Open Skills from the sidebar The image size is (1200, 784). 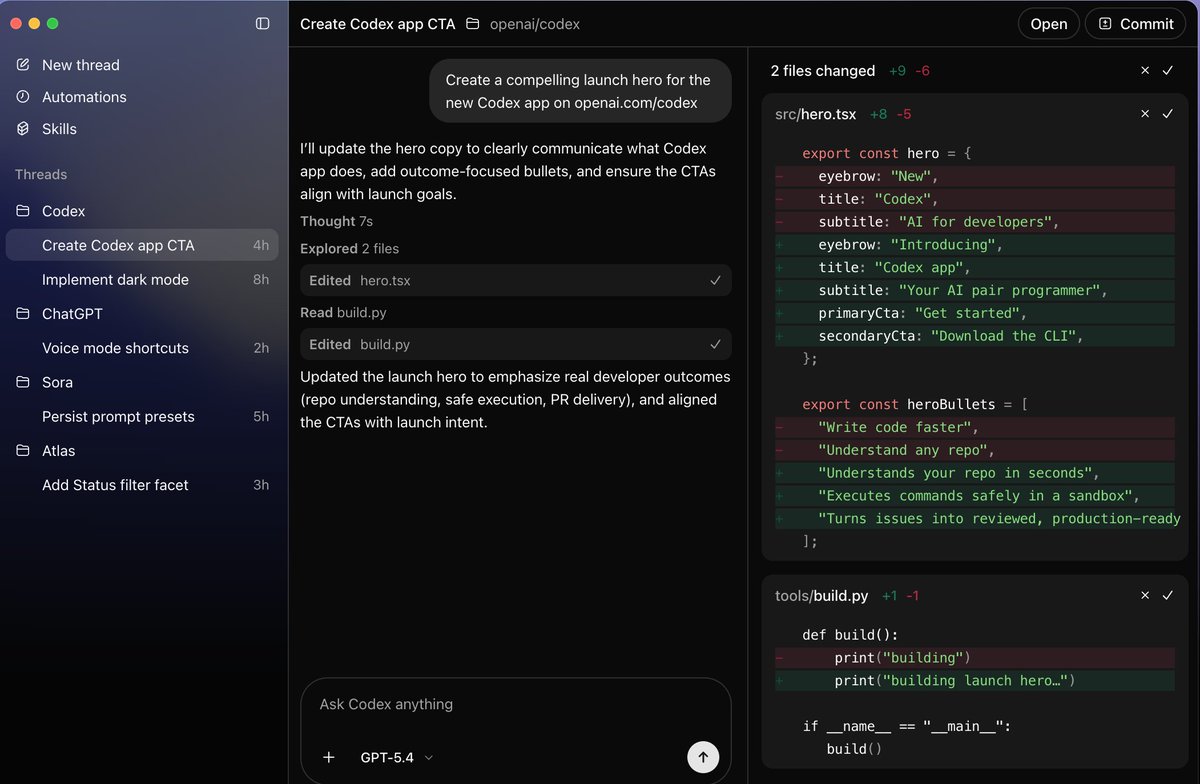pyautogui.click(x=59, y=129)
